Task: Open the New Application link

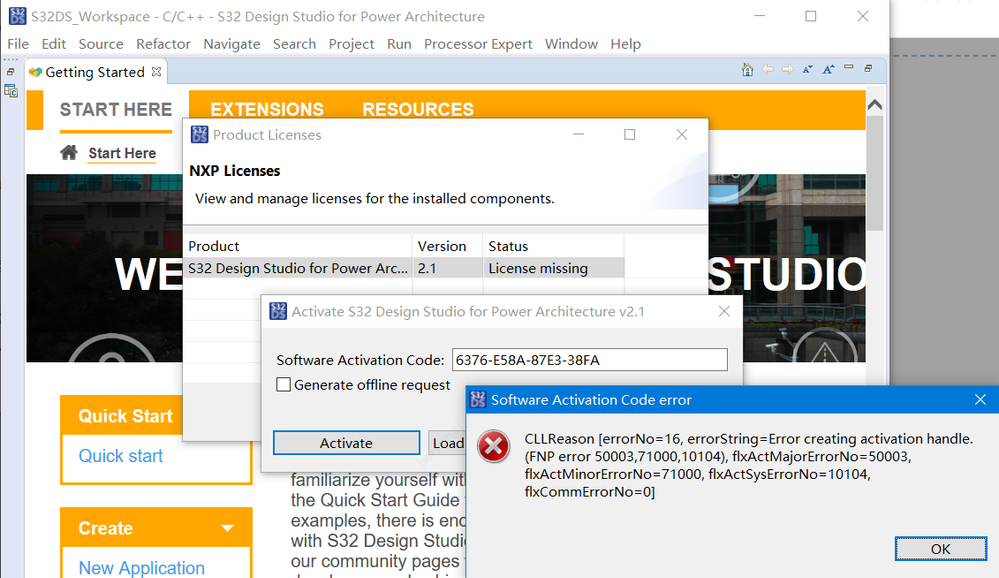Action: click(141, 567)
